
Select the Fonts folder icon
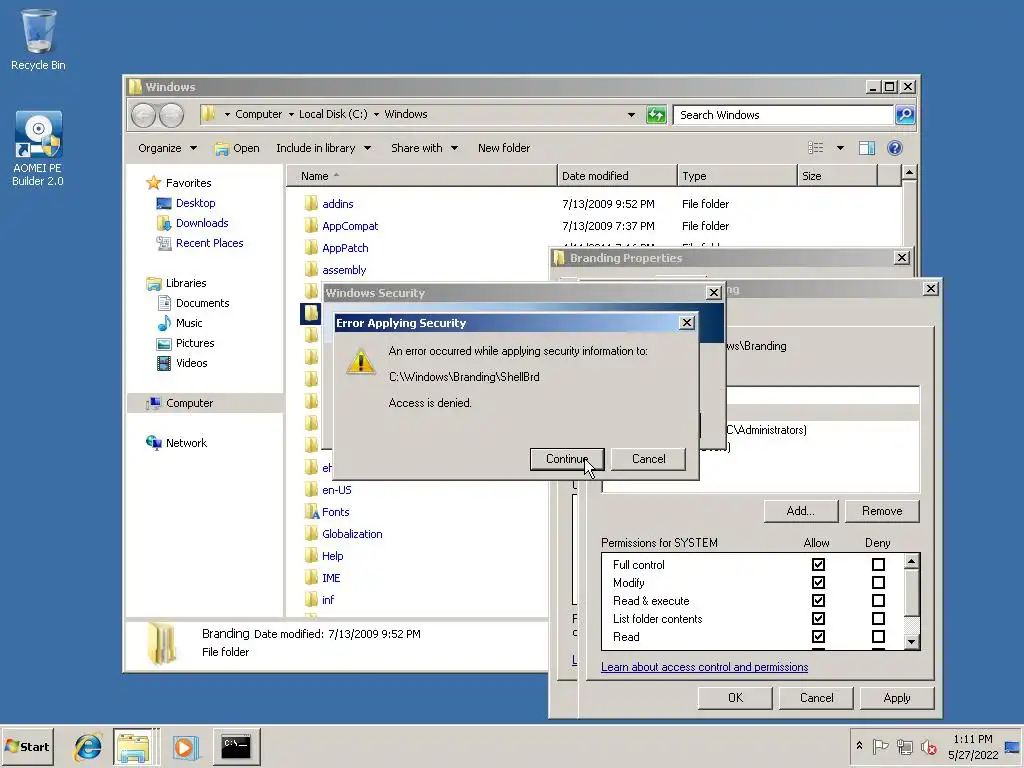(x=312, y=512)
